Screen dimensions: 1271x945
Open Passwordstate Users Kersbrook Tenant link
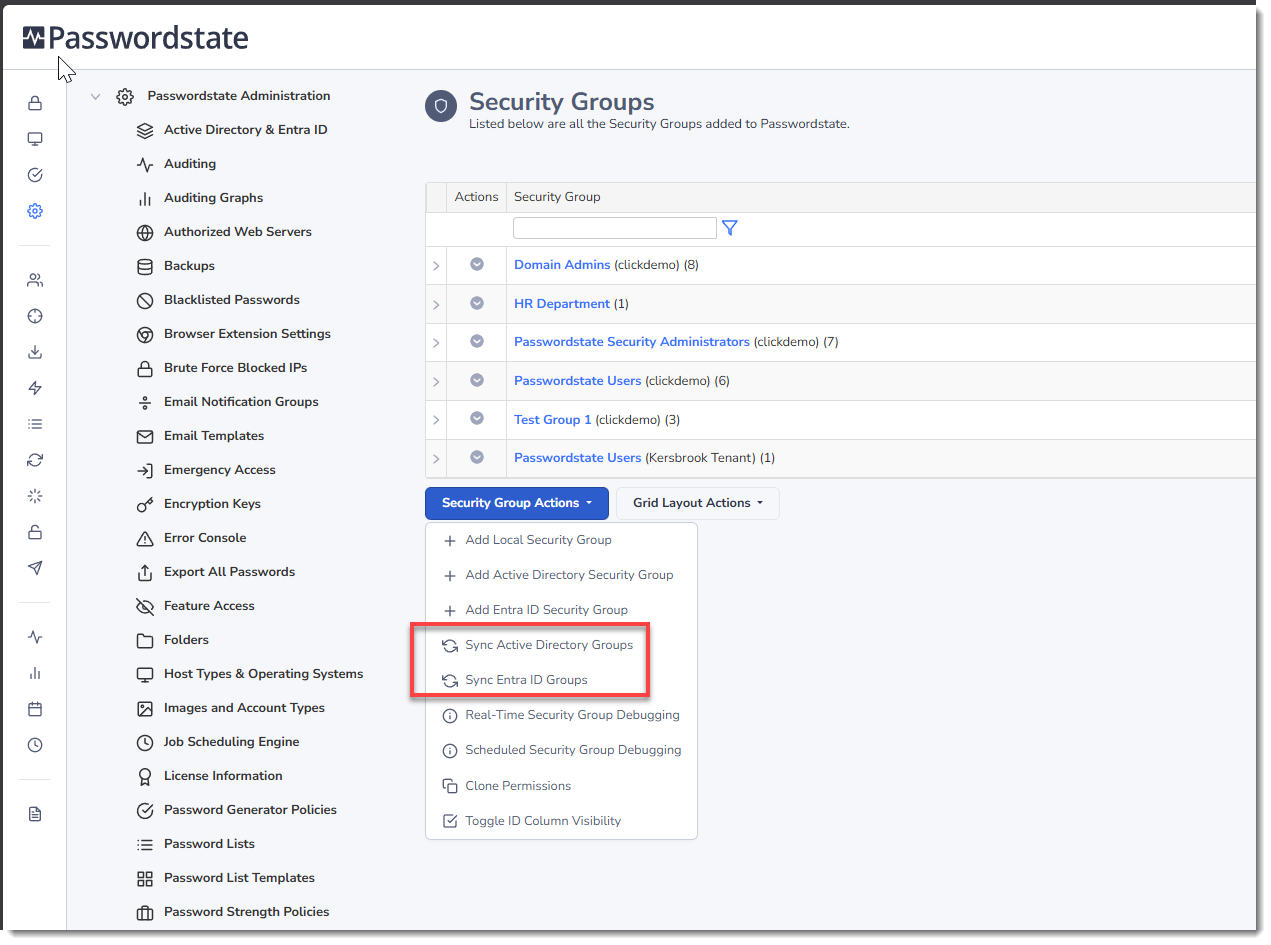point(578,458)
